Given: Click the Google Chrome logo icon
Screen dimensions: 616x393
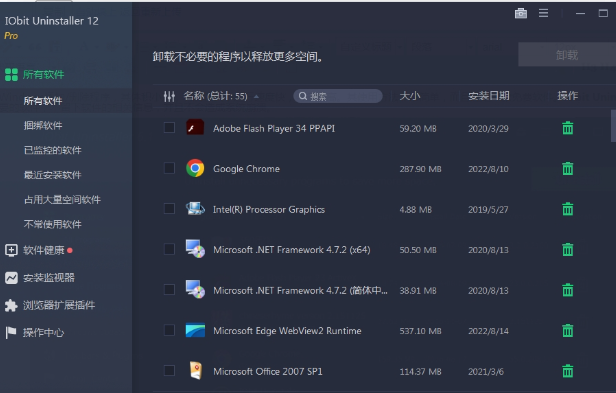Looking at the screenshot, I should (x=195, y=168).
